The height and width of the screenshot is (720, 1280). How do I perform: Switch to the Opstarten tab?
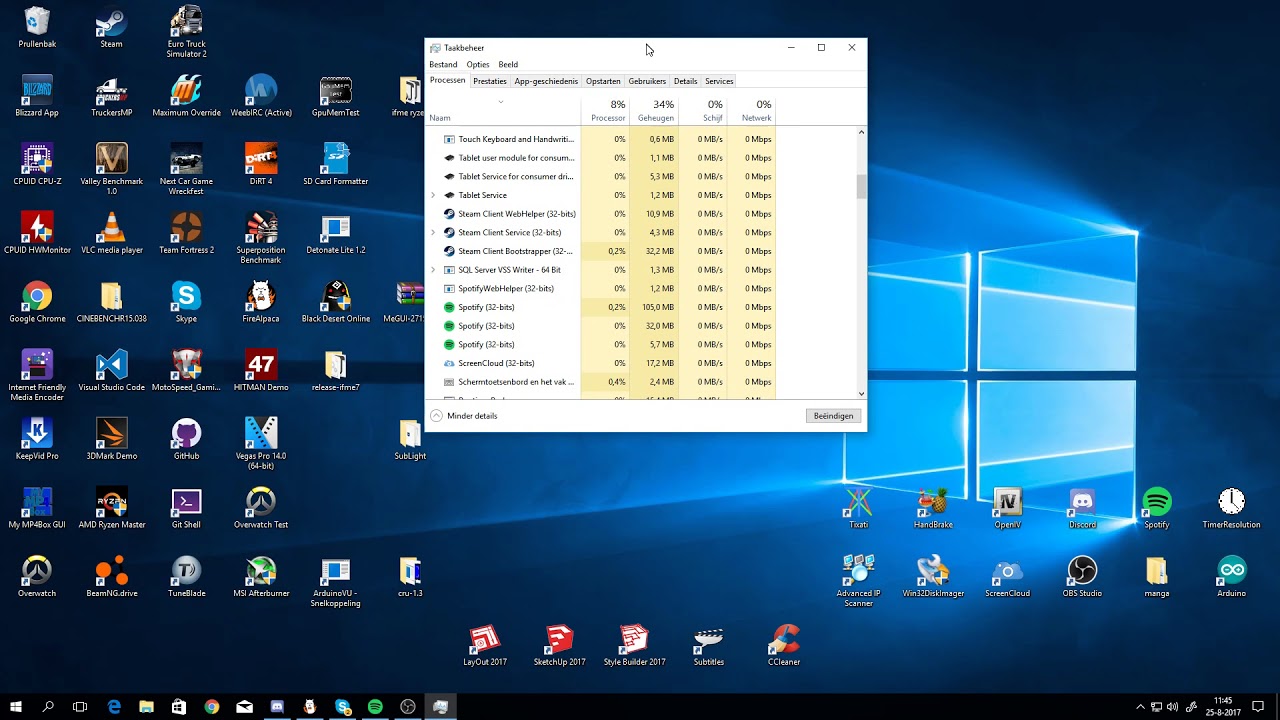point(603,81)
